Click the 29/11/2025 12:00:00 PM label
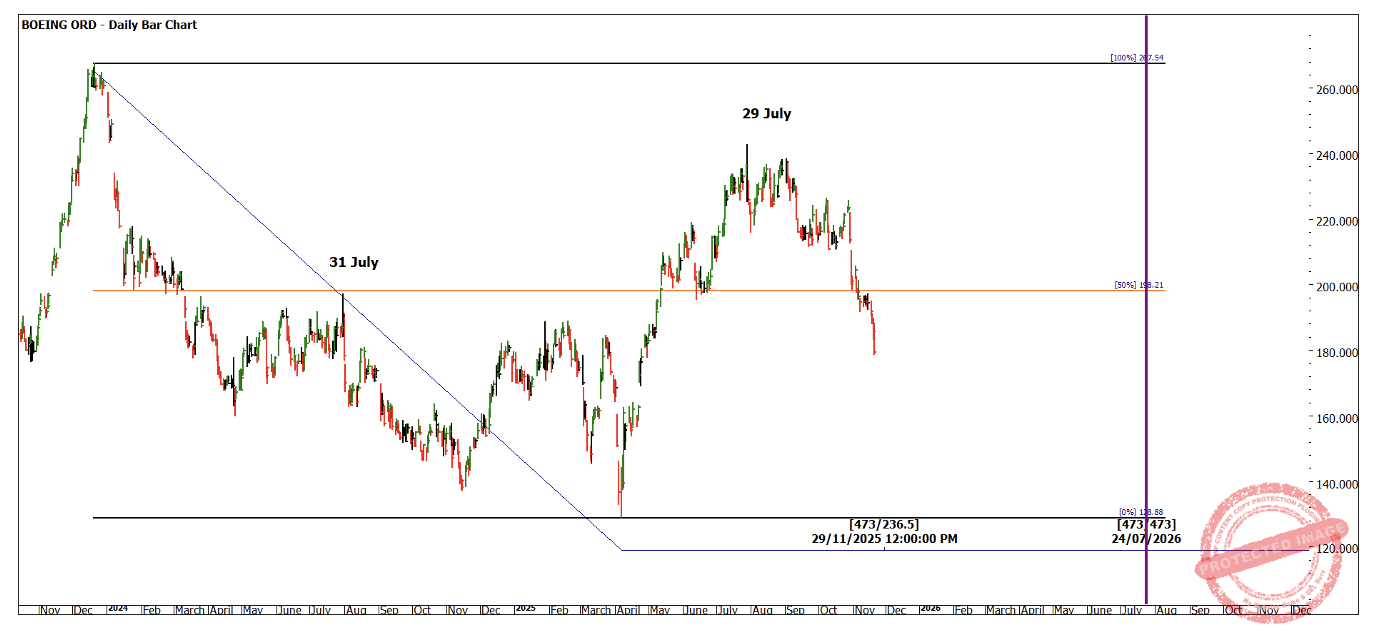This screenshot has width=1382, height=638. pyautogui.click(x=884, y=538)
